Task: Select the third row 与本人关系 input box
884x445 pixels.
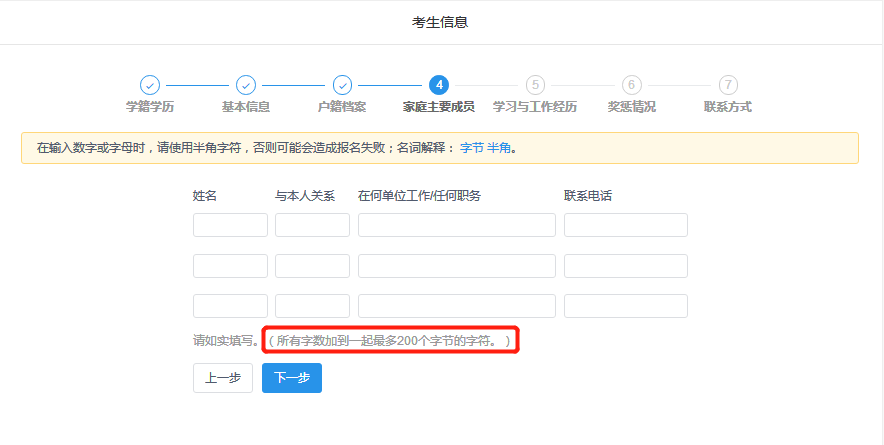Action: (x=312, y=306)
